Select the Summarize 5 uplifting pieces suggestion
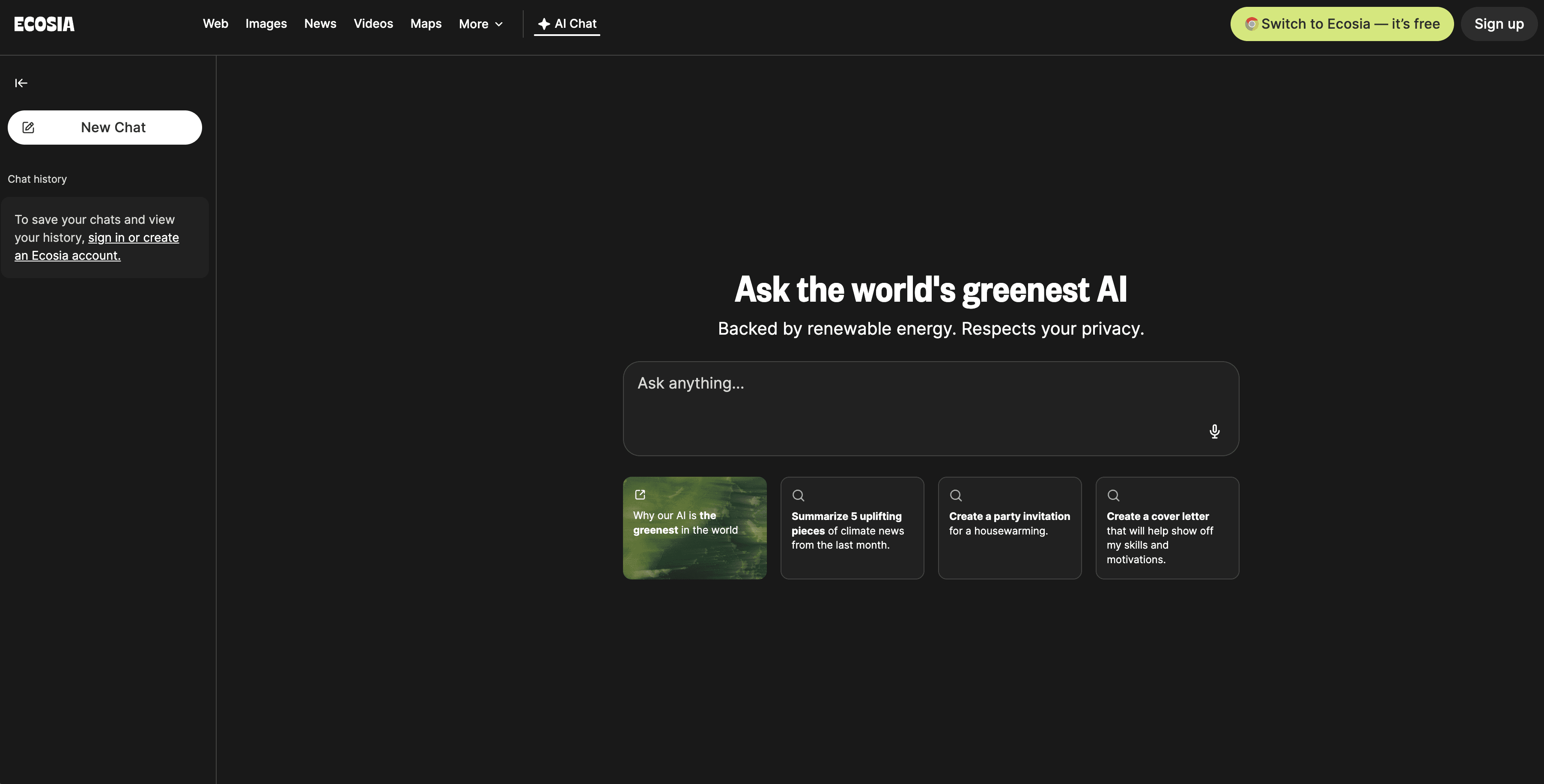The width and height of the screenshot is (1544, 784). tap(852, 530)
